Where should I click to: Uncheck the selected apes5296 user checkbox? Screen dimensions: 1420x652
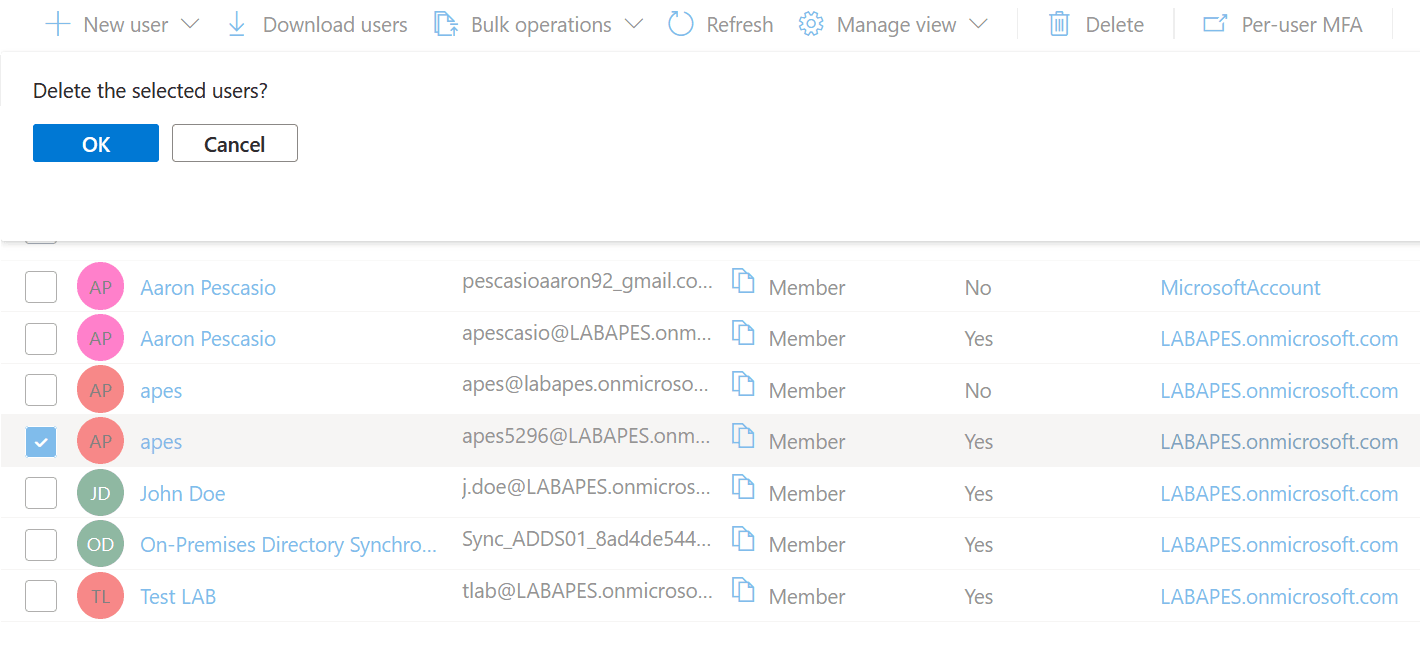(41, 441)
